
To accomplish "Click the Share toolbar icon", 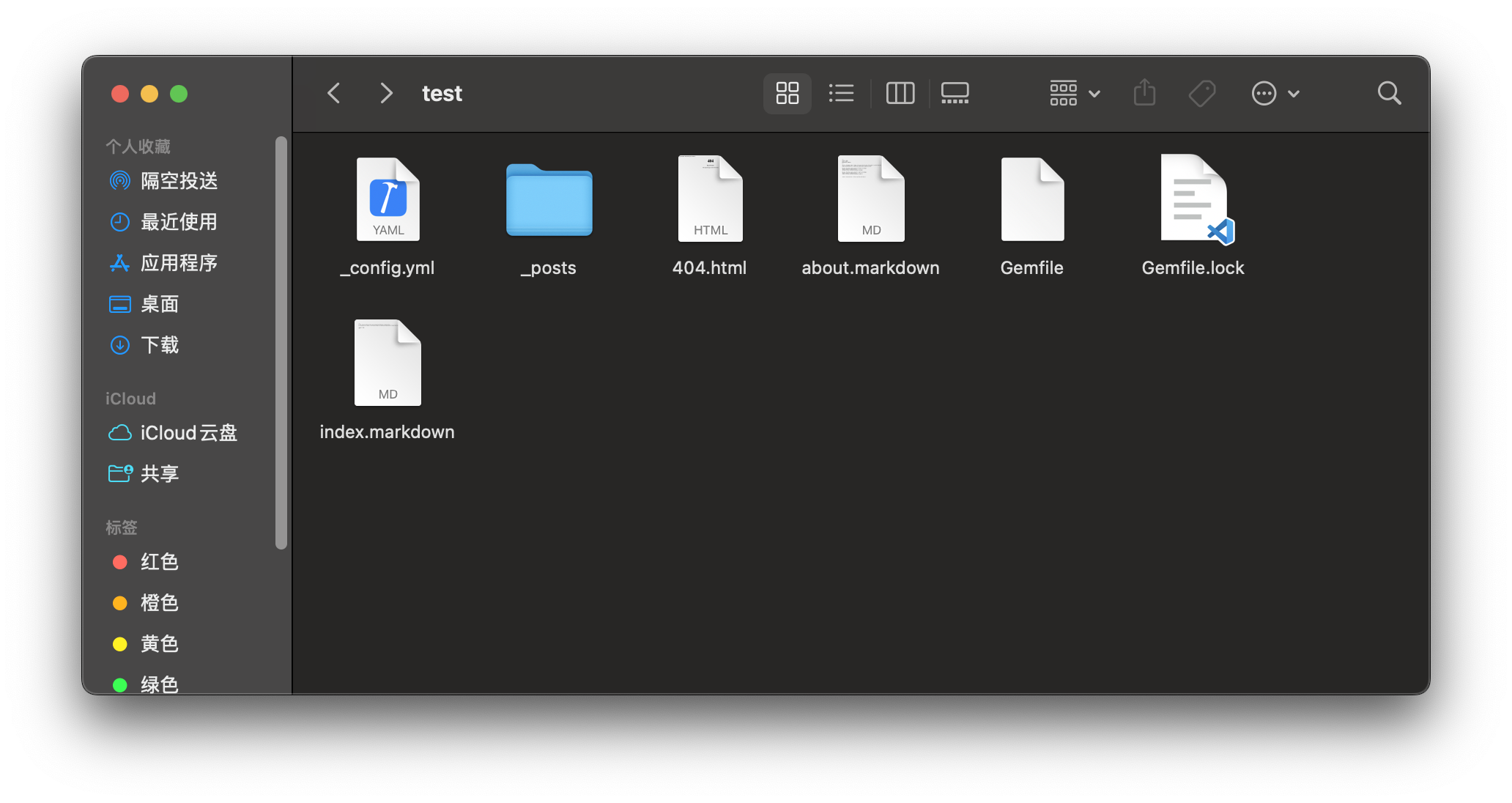I will click(x=1144, y=93).
